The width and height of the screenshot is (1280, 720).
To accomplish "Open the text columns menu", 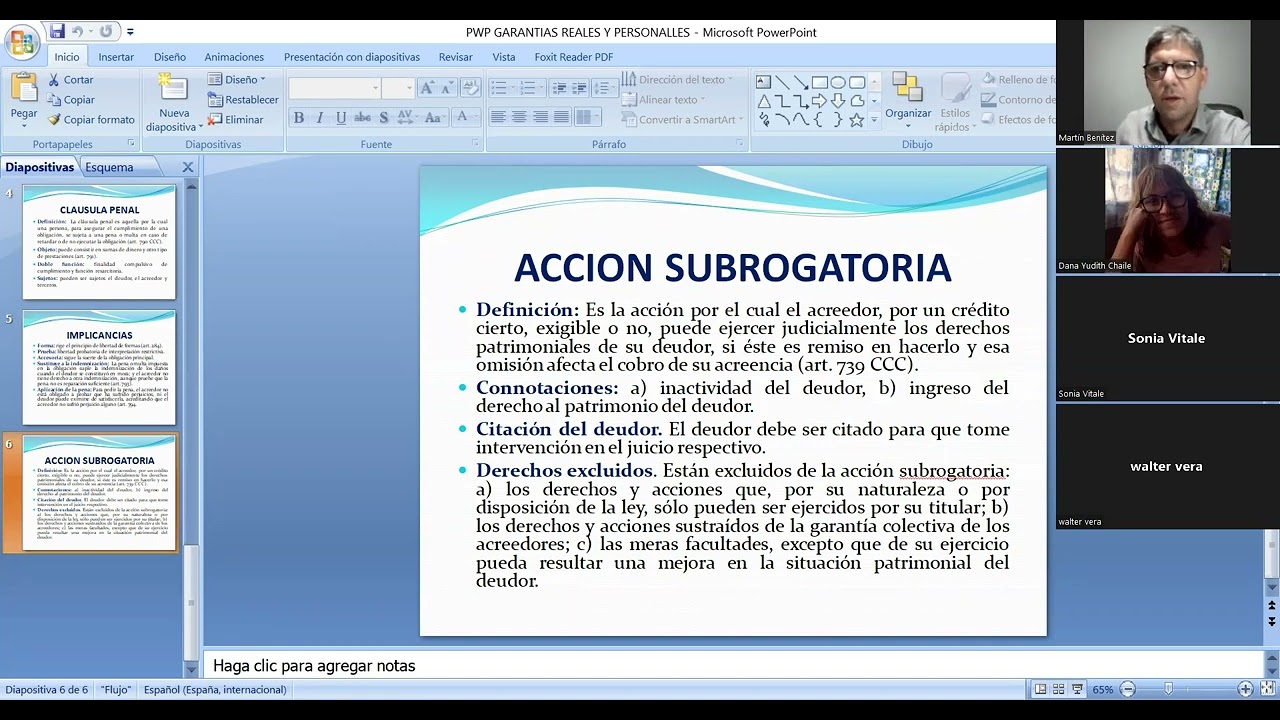I will click(586, 118).
